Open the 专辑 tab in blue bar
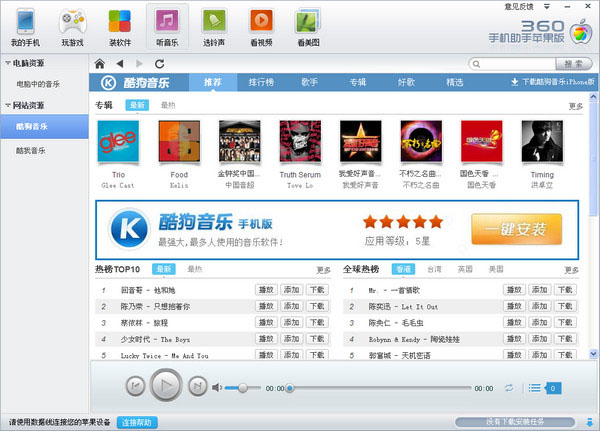 click(358, 82)
